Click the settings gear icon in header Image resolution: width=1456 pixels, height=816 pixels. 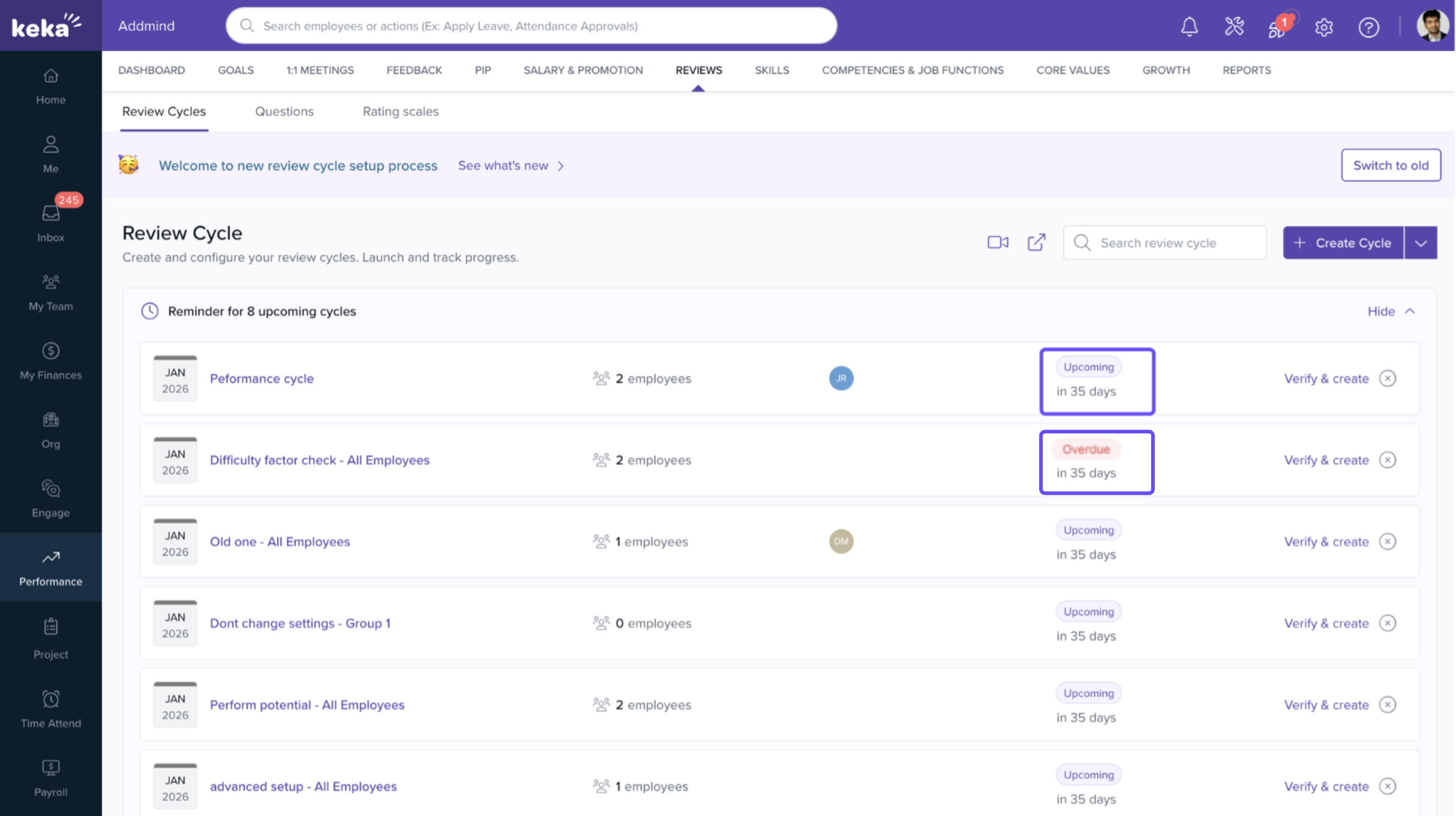pos(1323,27)
